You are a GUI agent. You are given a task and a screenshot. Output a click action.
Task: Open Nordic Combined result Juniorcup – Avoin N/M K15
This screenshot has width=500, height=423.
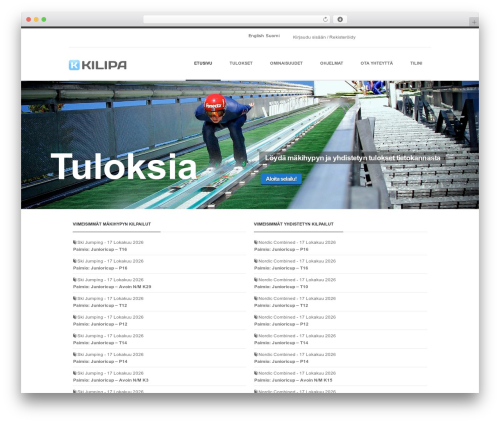coord(293,380)
